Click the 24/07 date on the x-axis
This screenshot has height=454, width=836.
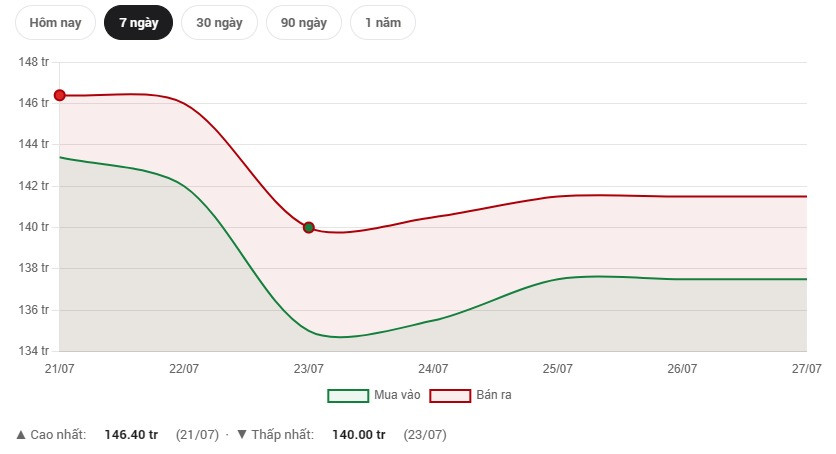click(433, 369)
